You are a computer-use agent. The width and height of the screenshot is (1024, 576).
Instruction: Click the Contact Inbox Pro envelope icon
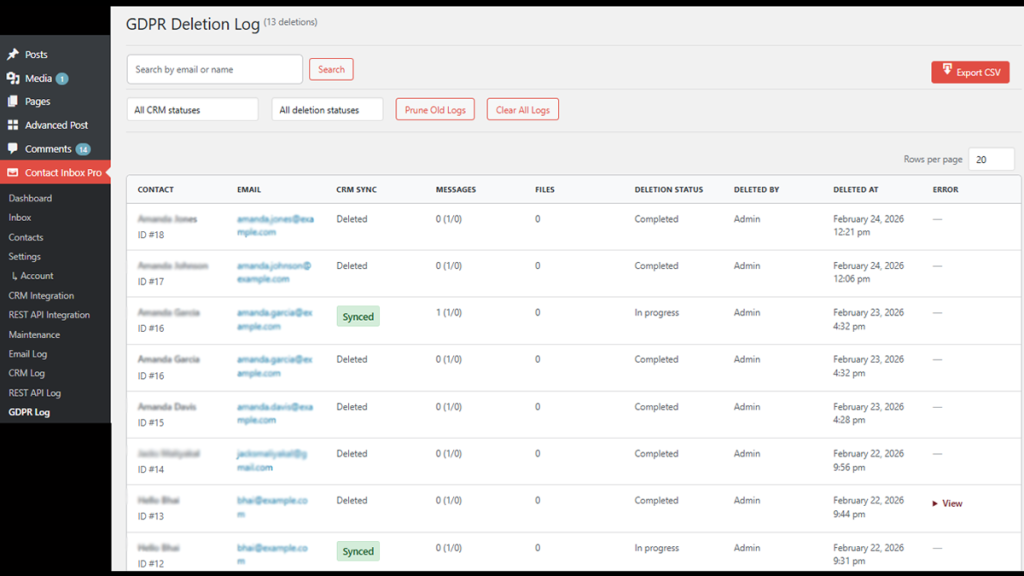[x=13, y=173]
